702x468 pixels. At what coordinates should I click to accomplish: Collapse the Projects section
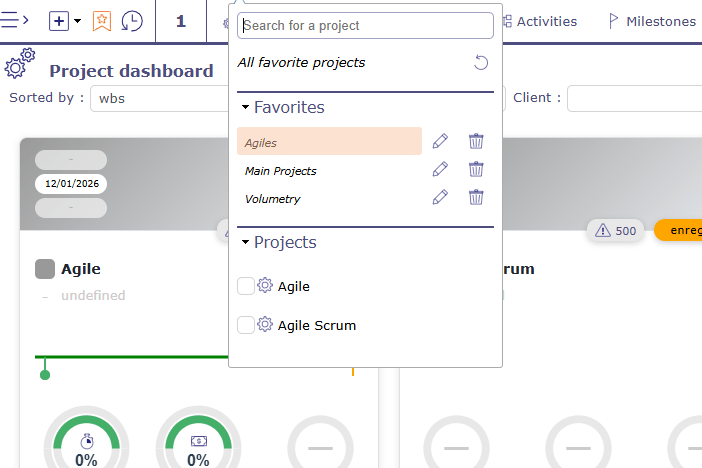coord(245,243)
